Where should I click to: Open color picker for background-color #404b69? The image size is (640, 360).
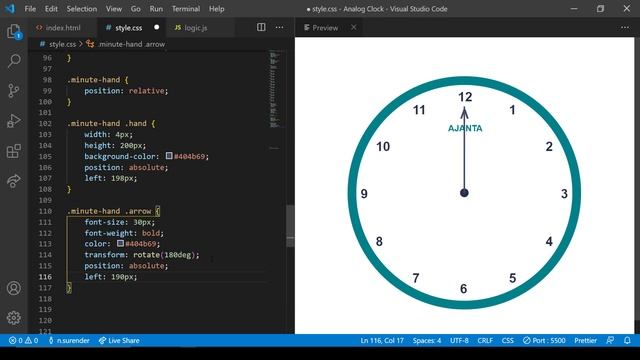[x=169, y=156]
